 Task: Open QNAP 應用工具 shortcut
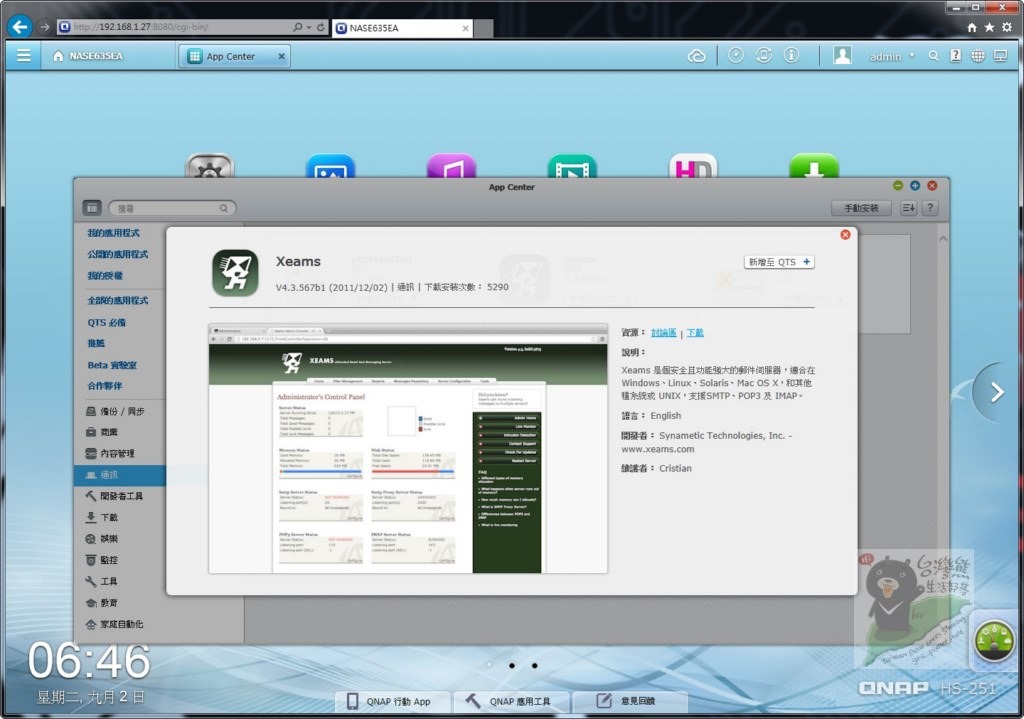(x=510, y=701)
